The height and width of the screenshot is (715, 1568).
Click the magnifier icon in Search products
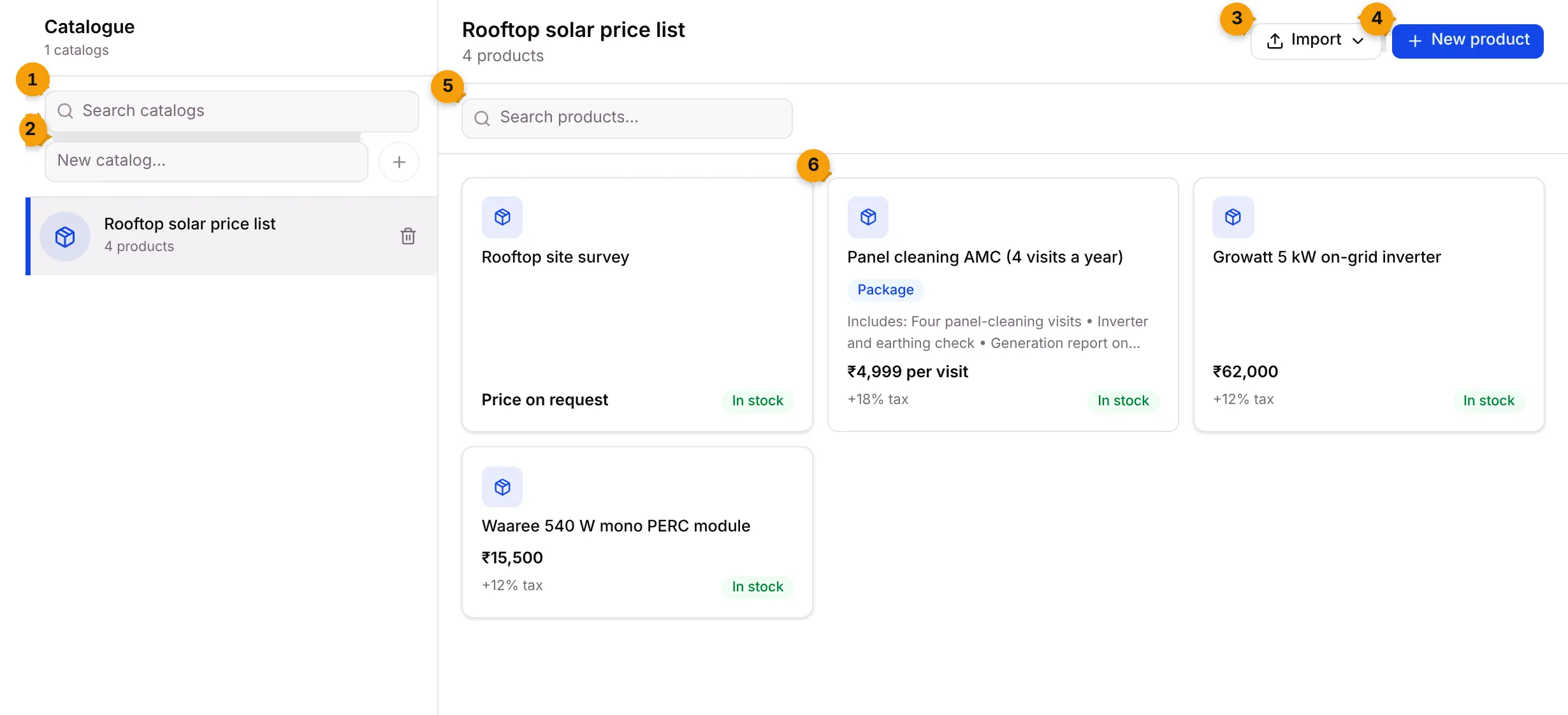[x=483, y=118]
